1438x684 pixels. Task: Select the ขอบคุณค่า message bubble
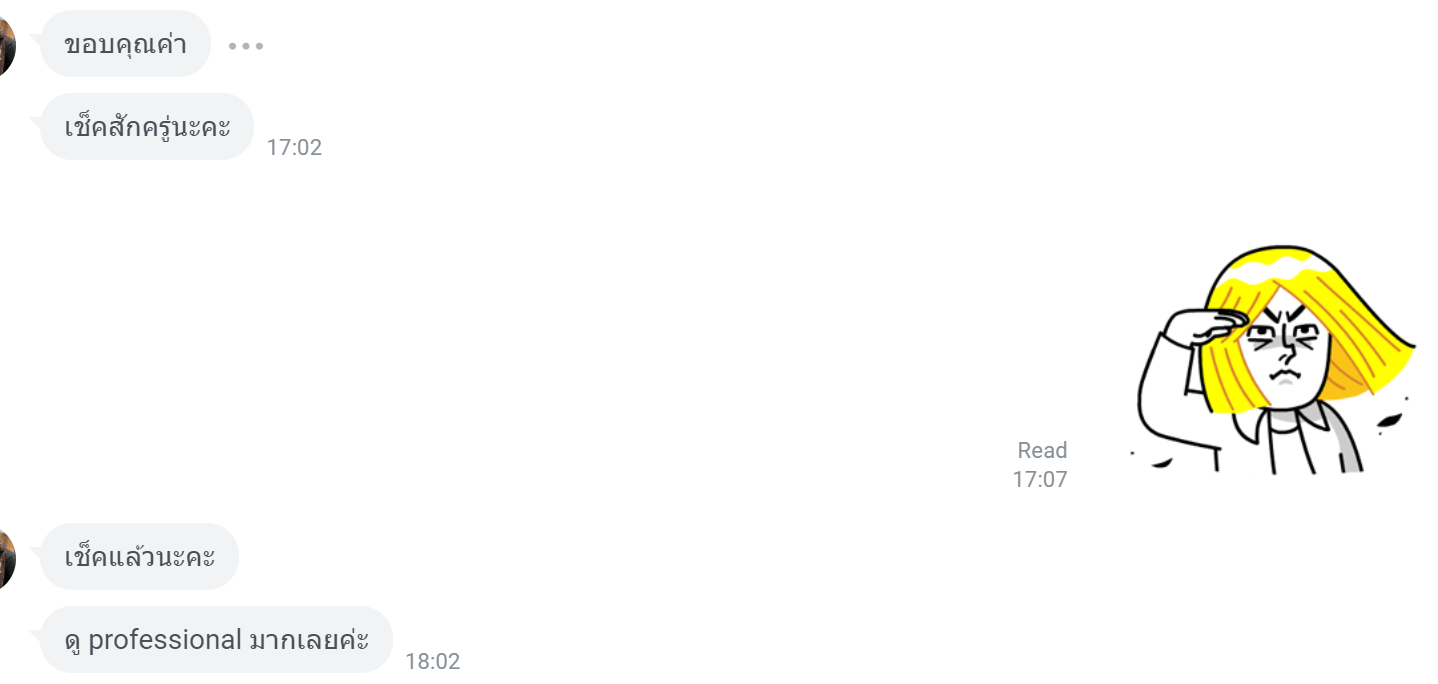(x=125, y=44)
